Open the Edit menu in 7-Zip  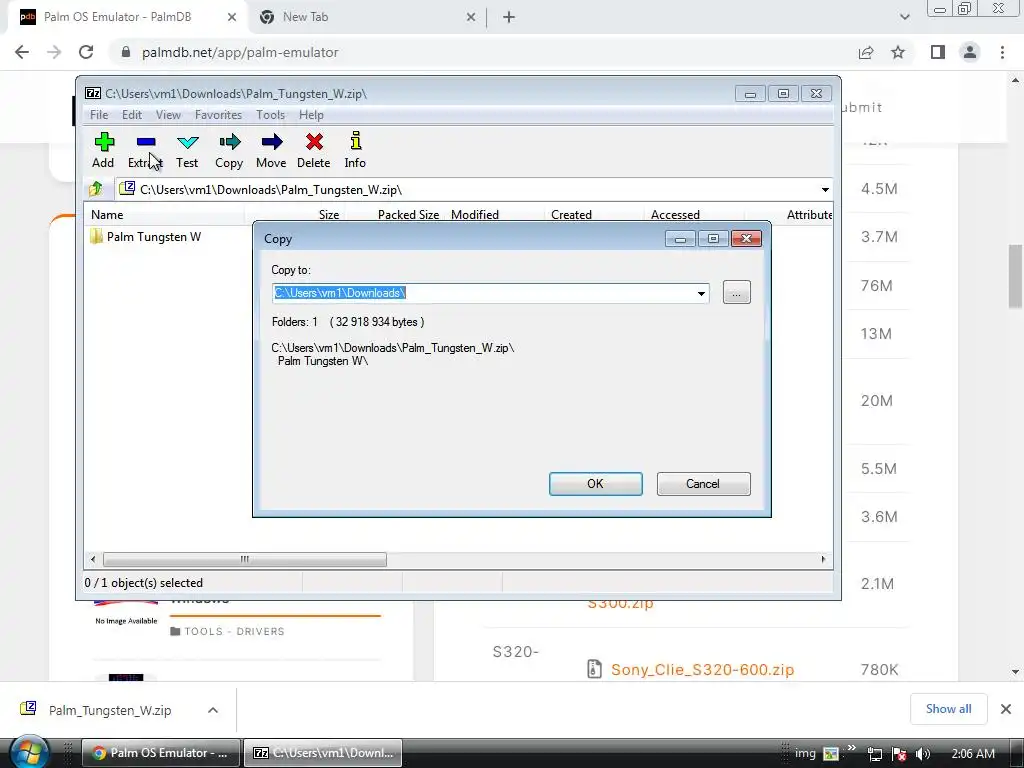point(132,115)
